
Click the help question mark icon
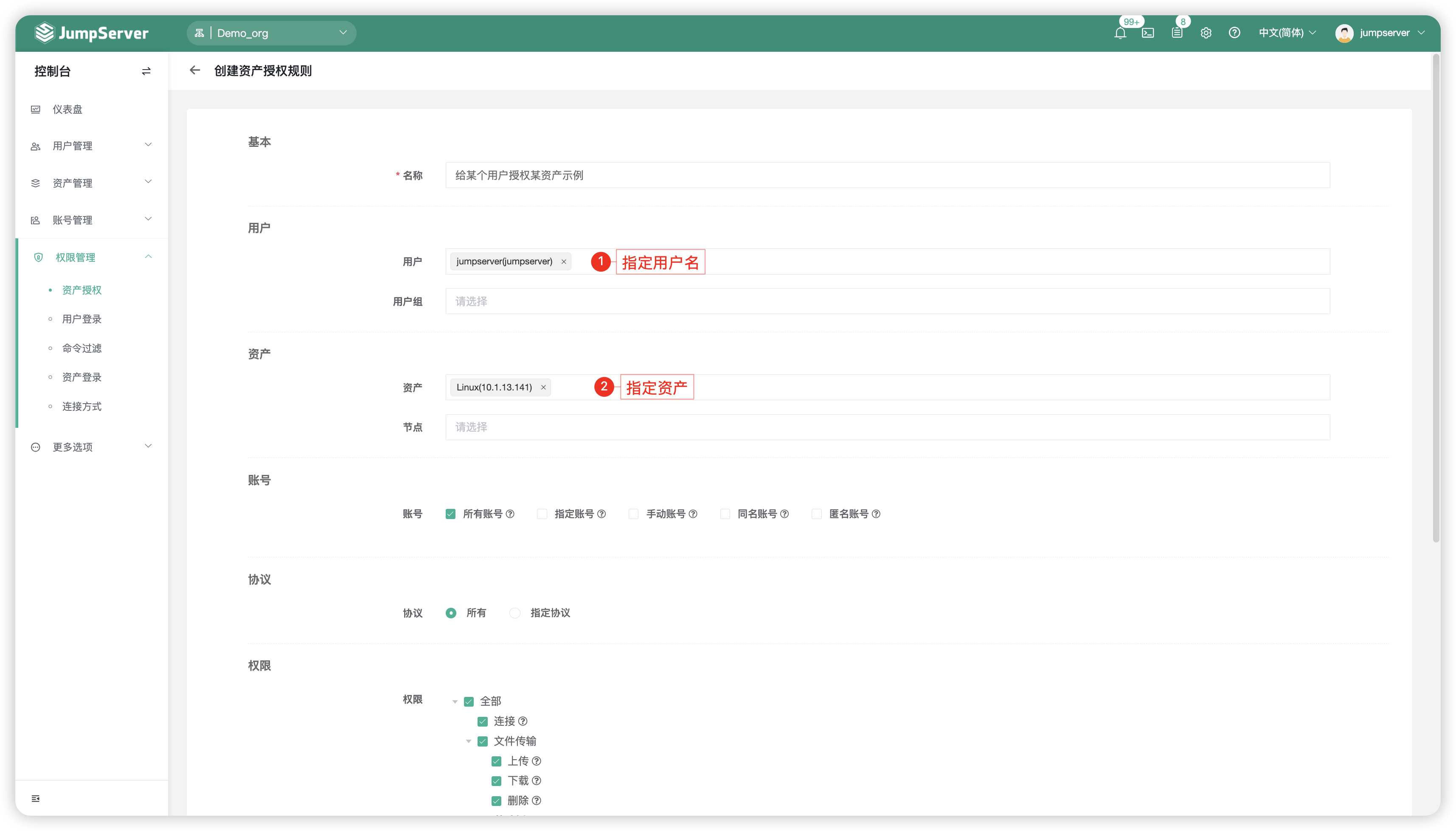pyautogui.click(x=1234, y=33)
